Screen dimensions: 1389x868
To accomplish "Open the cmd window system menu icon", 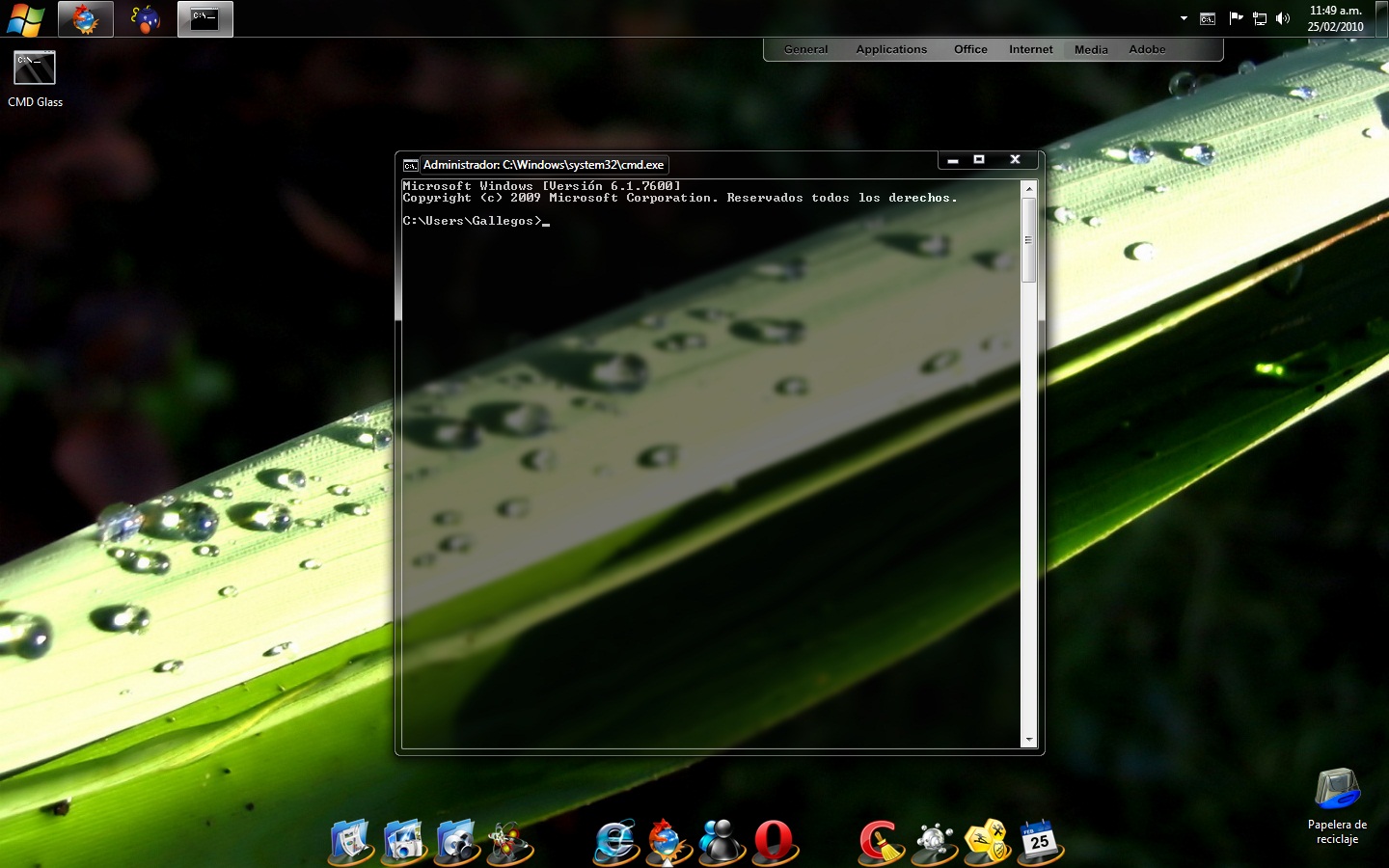I will click(411, 165).
